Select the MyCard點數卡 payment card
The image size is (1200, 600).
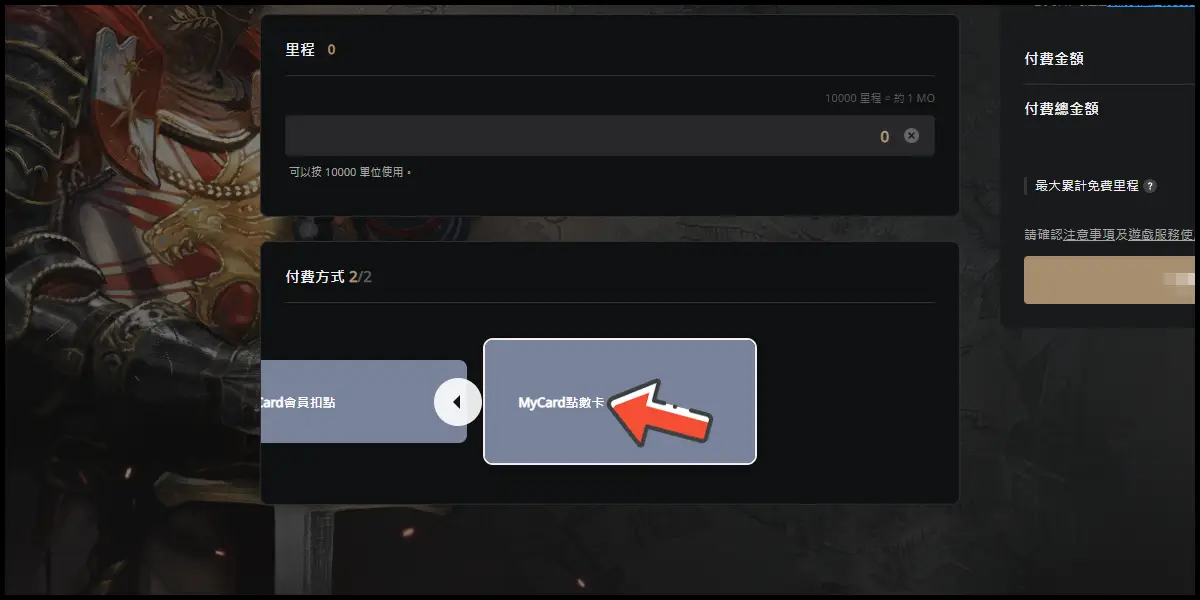tap(620, 402)
